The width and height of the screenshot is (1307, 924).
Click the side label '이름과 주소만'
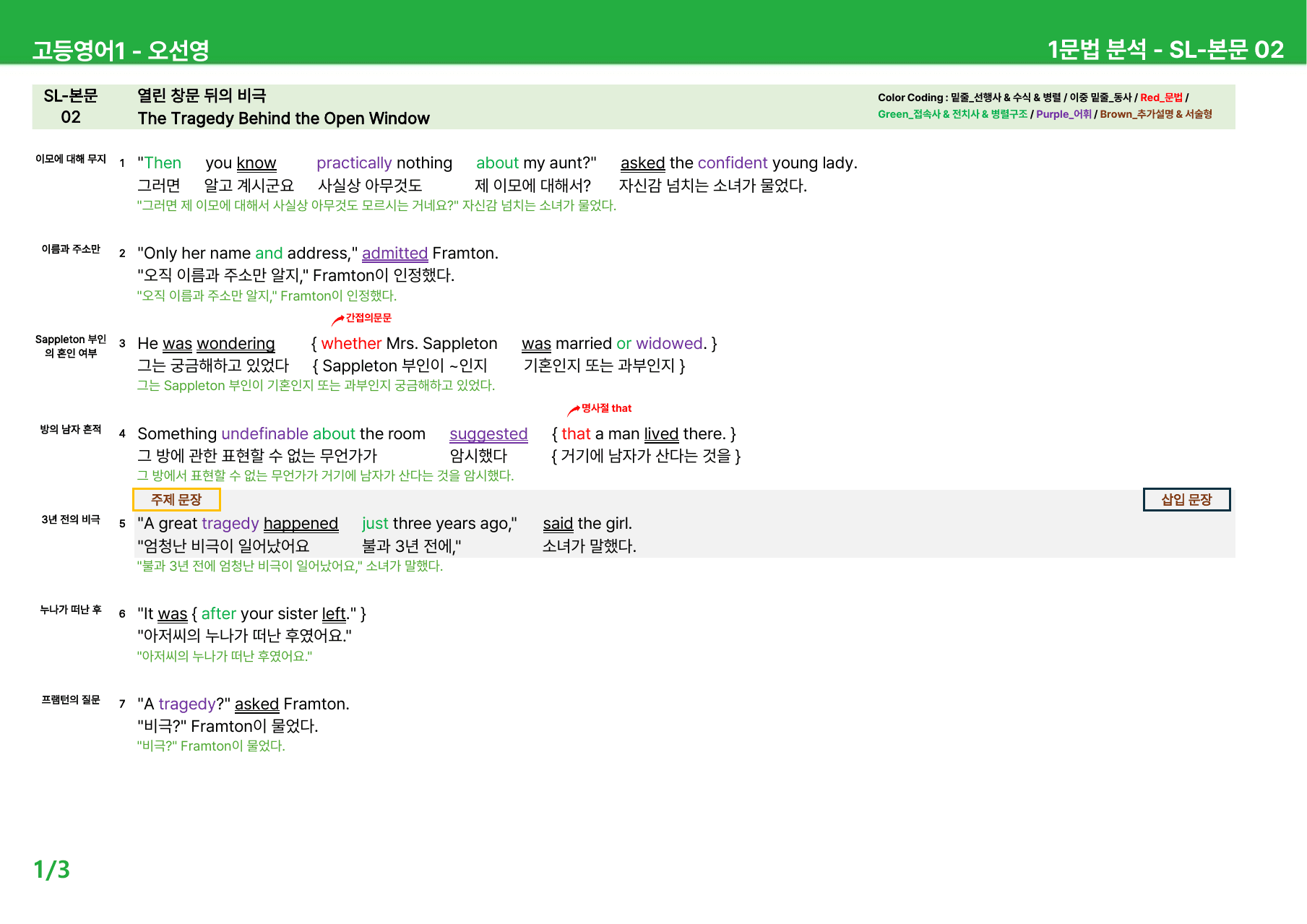click(x=71, y=249)
